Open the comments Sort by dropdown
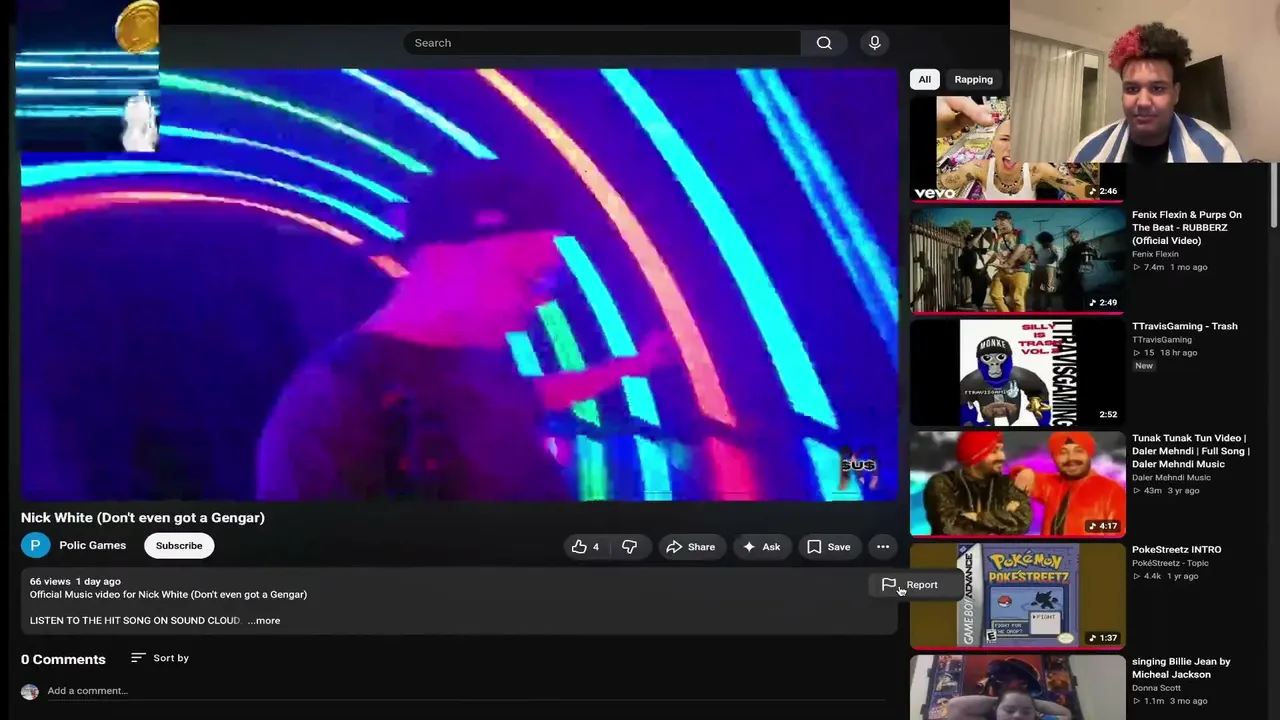Screen dimensions: 1280x720 click(x=160, y=658)
